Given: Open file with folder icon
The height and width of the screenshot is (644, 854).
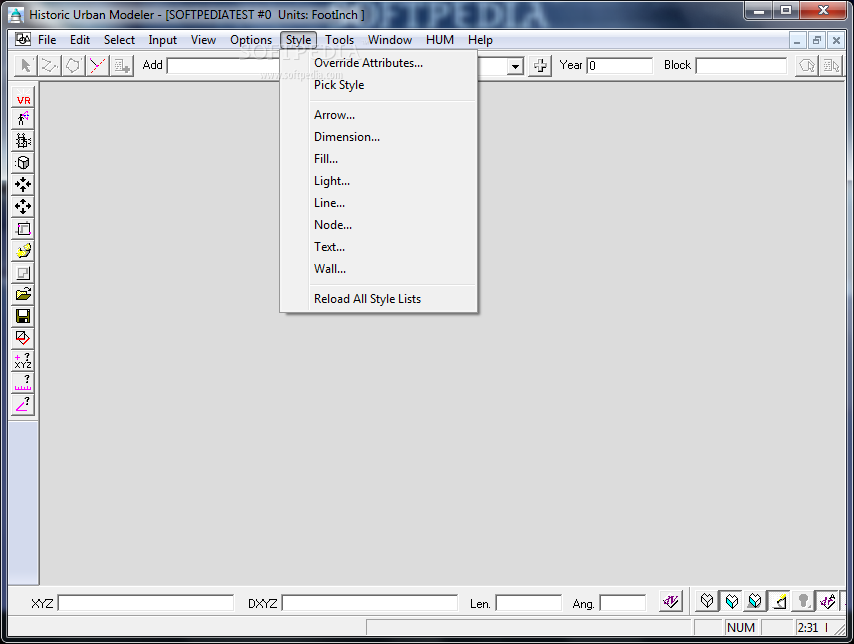Looking at the screenshot, I should click(23, 295).
